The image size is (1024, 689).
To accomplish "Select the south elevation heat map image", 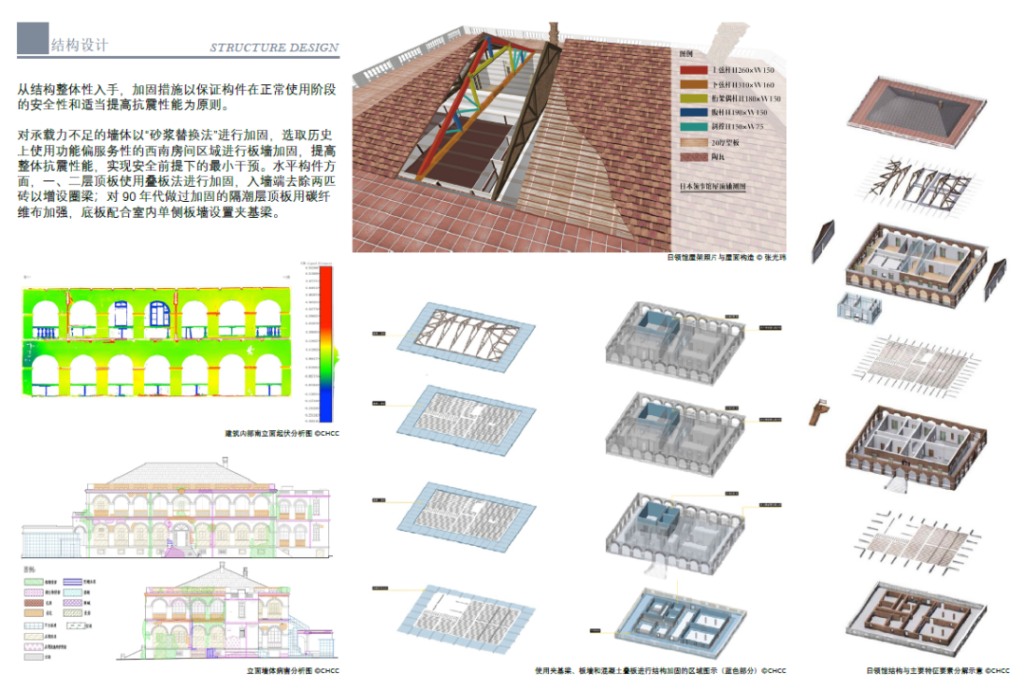I will 158,345.
